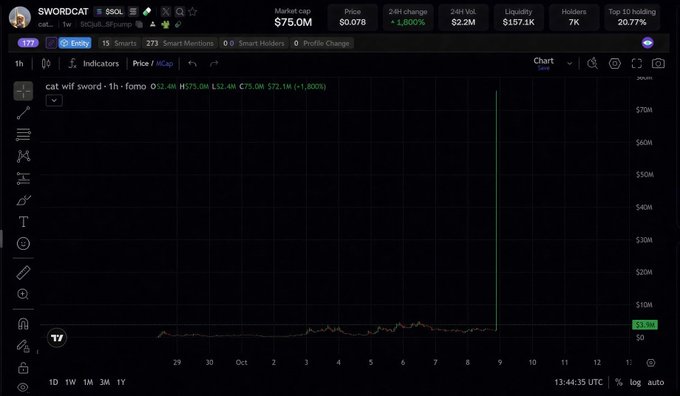Toggle percentage scale
Image resolution: width=680 pixels, height=396 pixels.
pos(618,382)
